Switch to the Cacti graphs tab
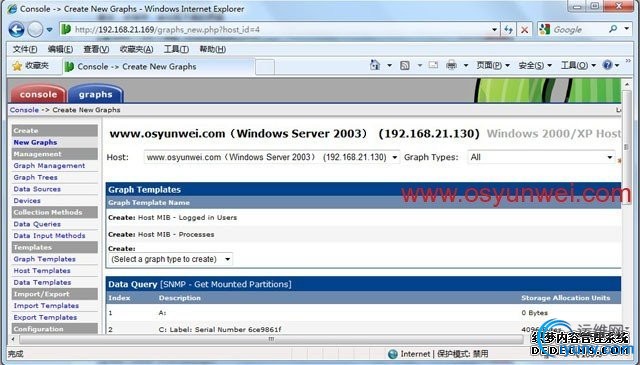Screen dimensions: 640x365 pos(96,94)
